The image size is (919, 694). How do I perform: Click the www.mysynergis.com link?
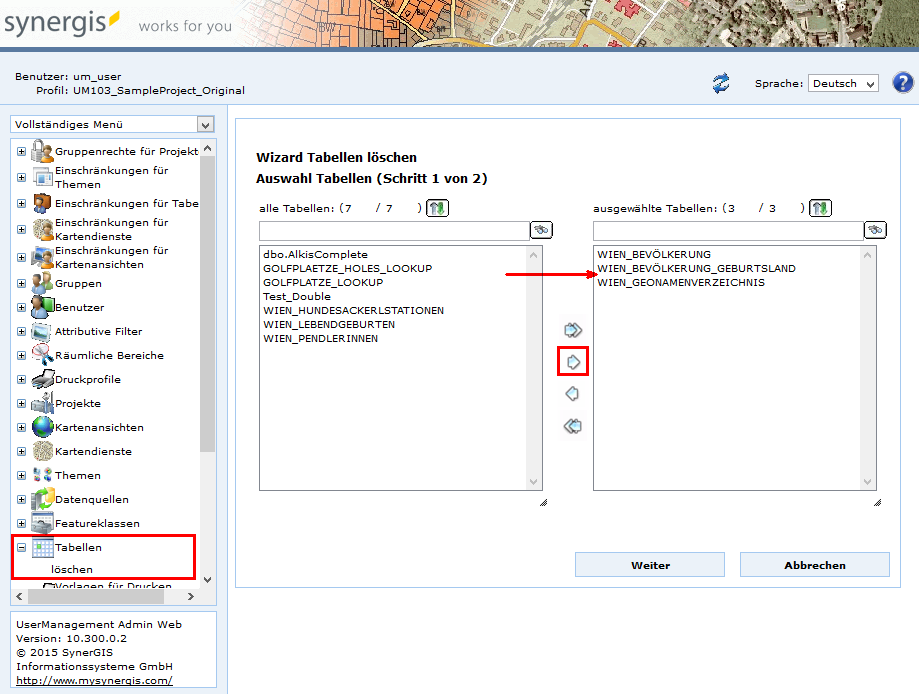[x=87, y=680]
